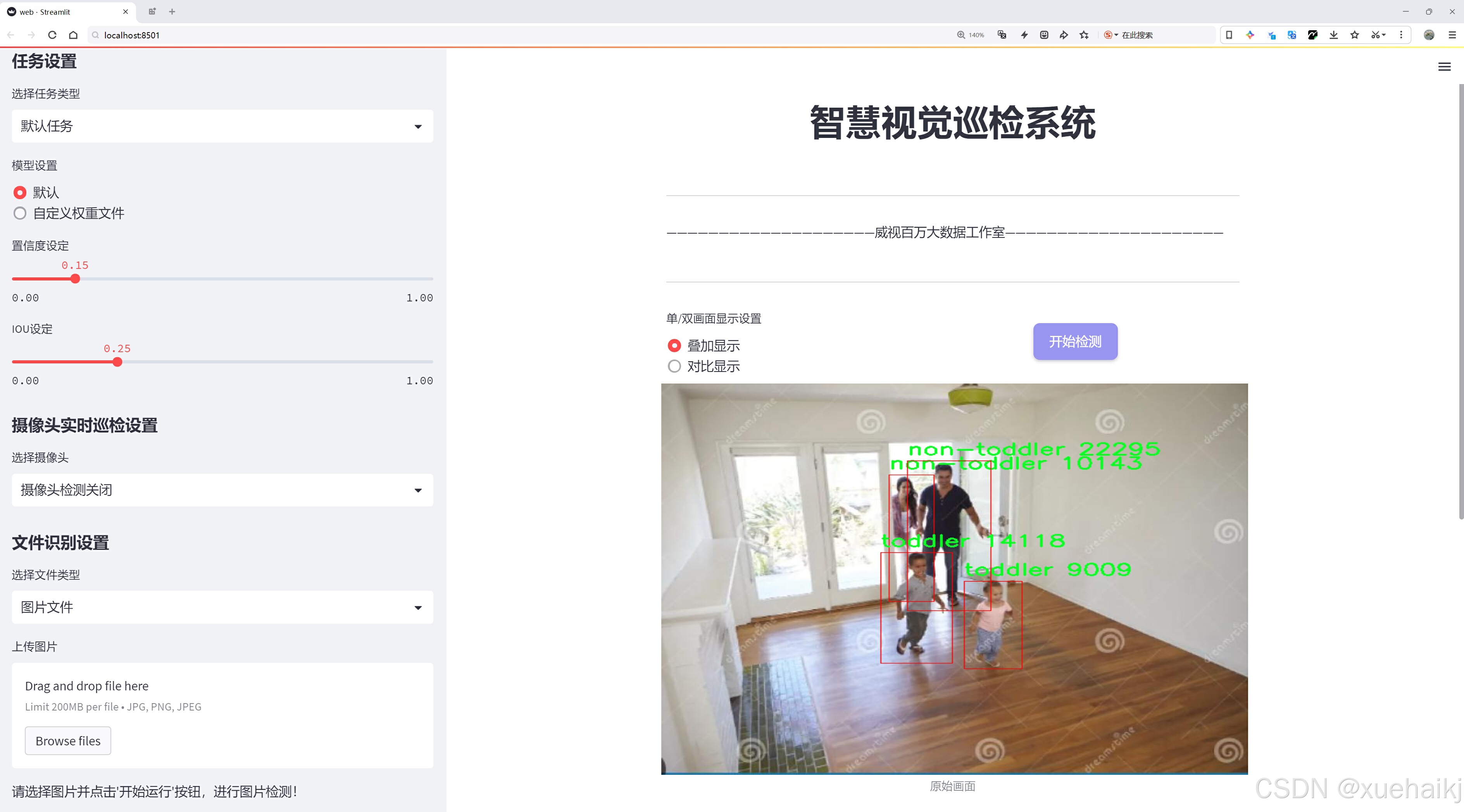Click the 置信度设定 slider handle at 0.15
Image resolution: width=1464 pixels, height=812 pixels.
(75, 279)
